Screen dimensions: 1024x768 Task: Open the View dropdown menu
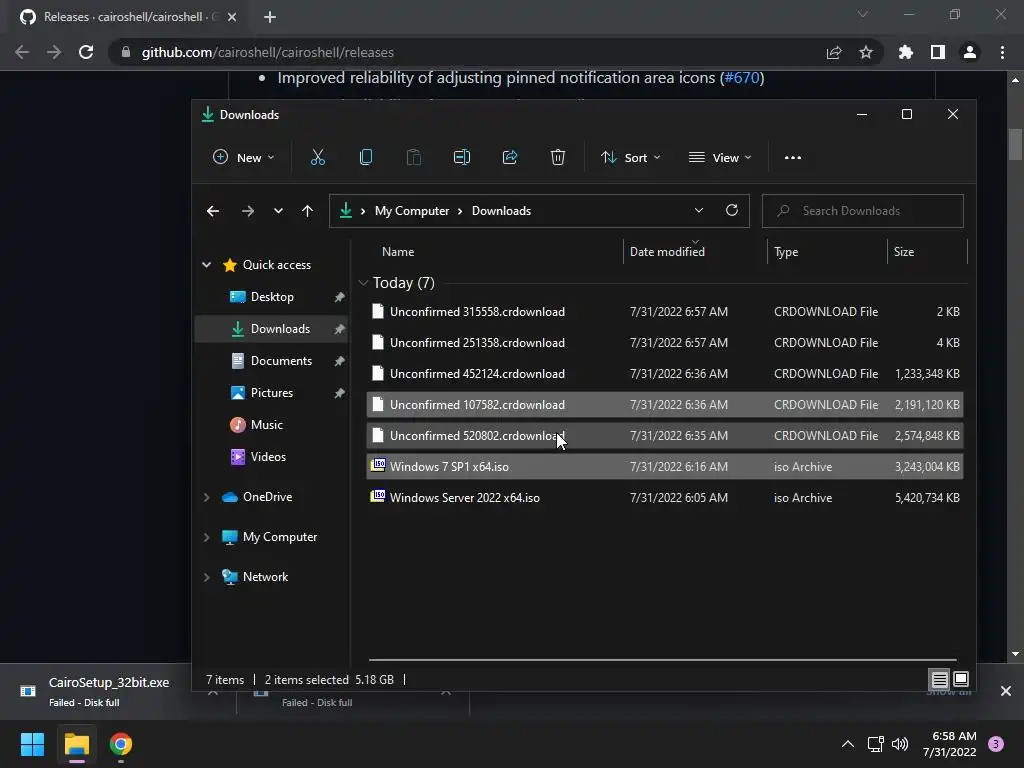click(x=720, y=157)
